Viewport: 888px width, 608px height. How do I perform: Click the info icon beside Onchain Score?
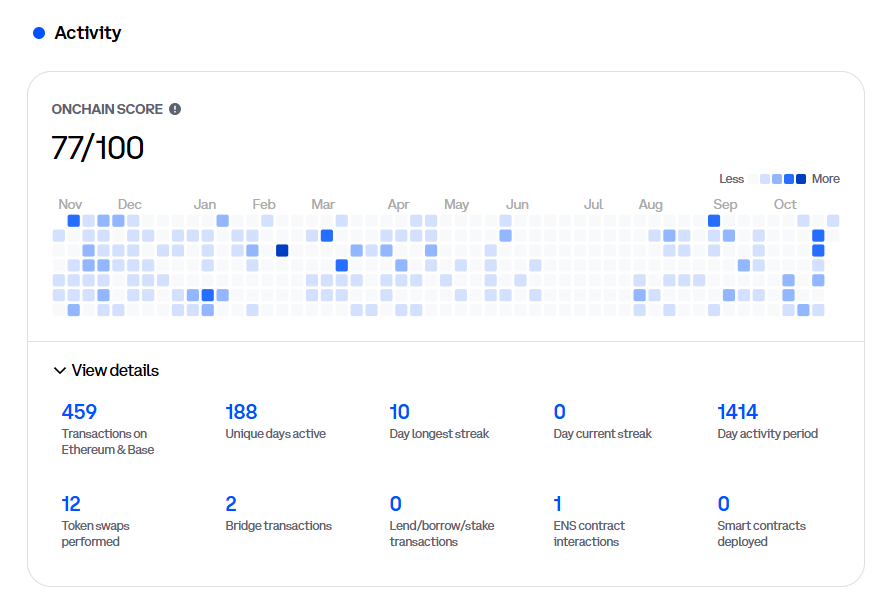pos(175,109)
